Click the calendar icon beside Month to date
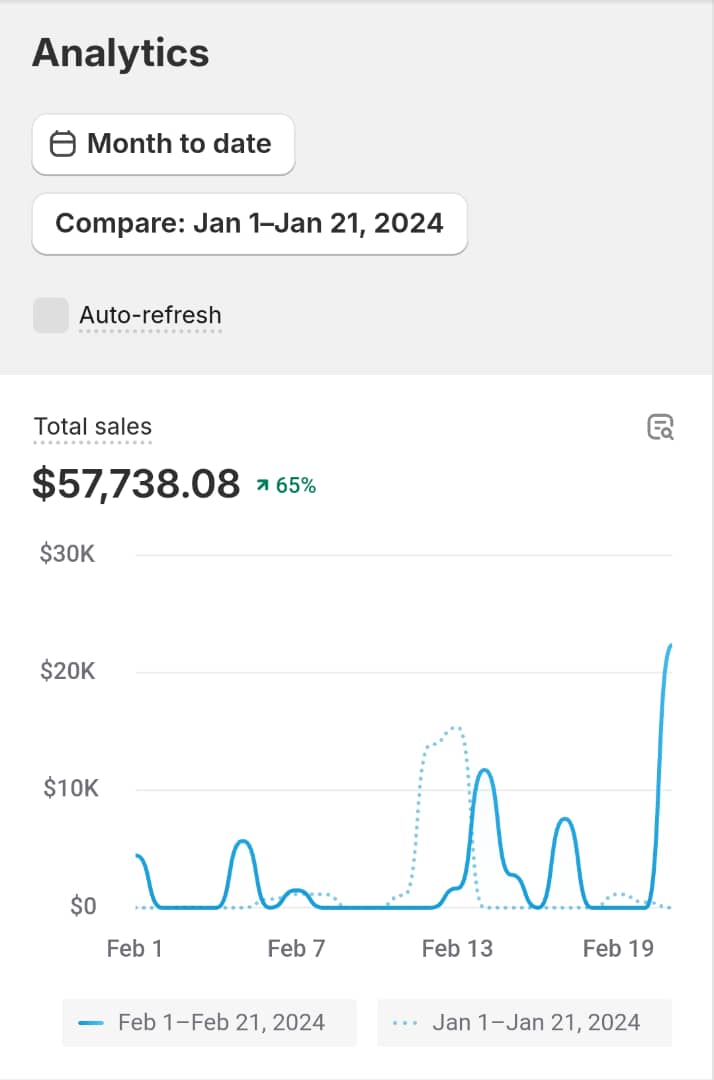714x1080 pixels. click(x=63, y=144)
